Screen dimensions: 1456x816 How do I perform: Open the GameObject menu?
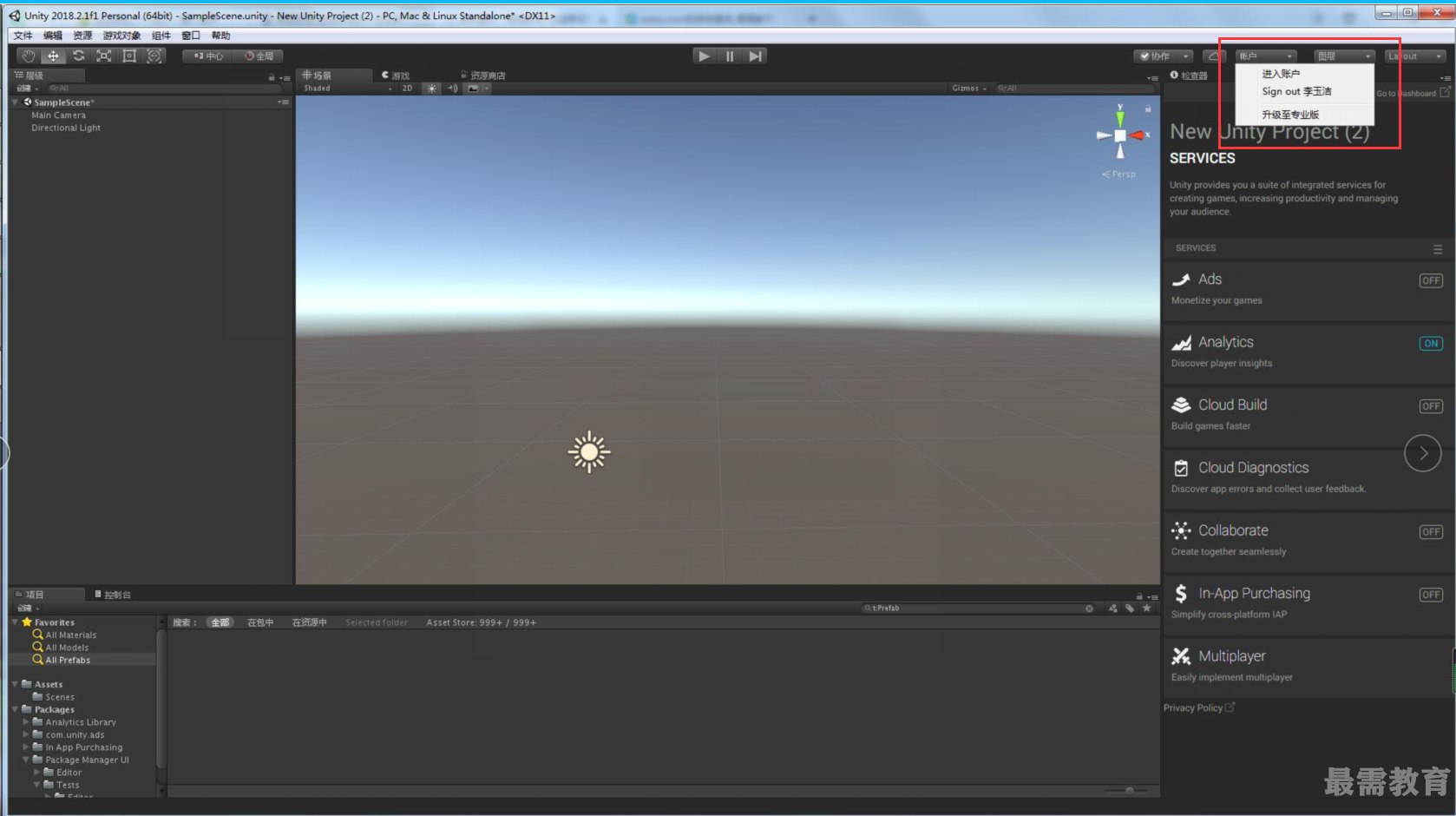(x=121, y=36)
